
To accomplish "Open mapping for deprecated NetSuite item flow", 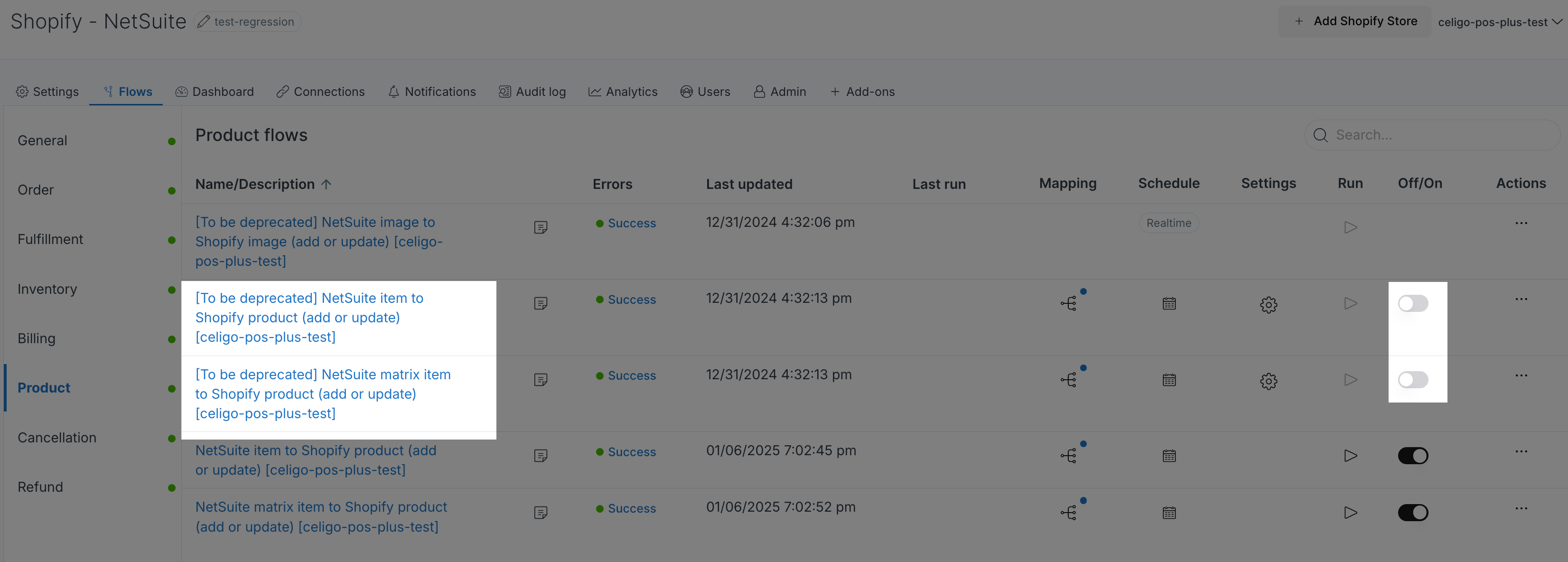I will pos(1068,303).
